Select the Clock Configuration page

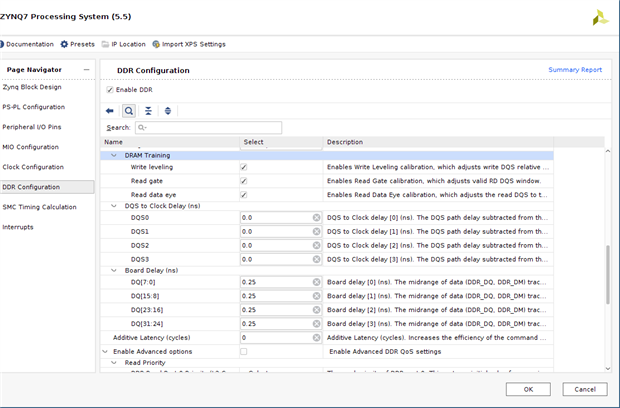point(33,167)
